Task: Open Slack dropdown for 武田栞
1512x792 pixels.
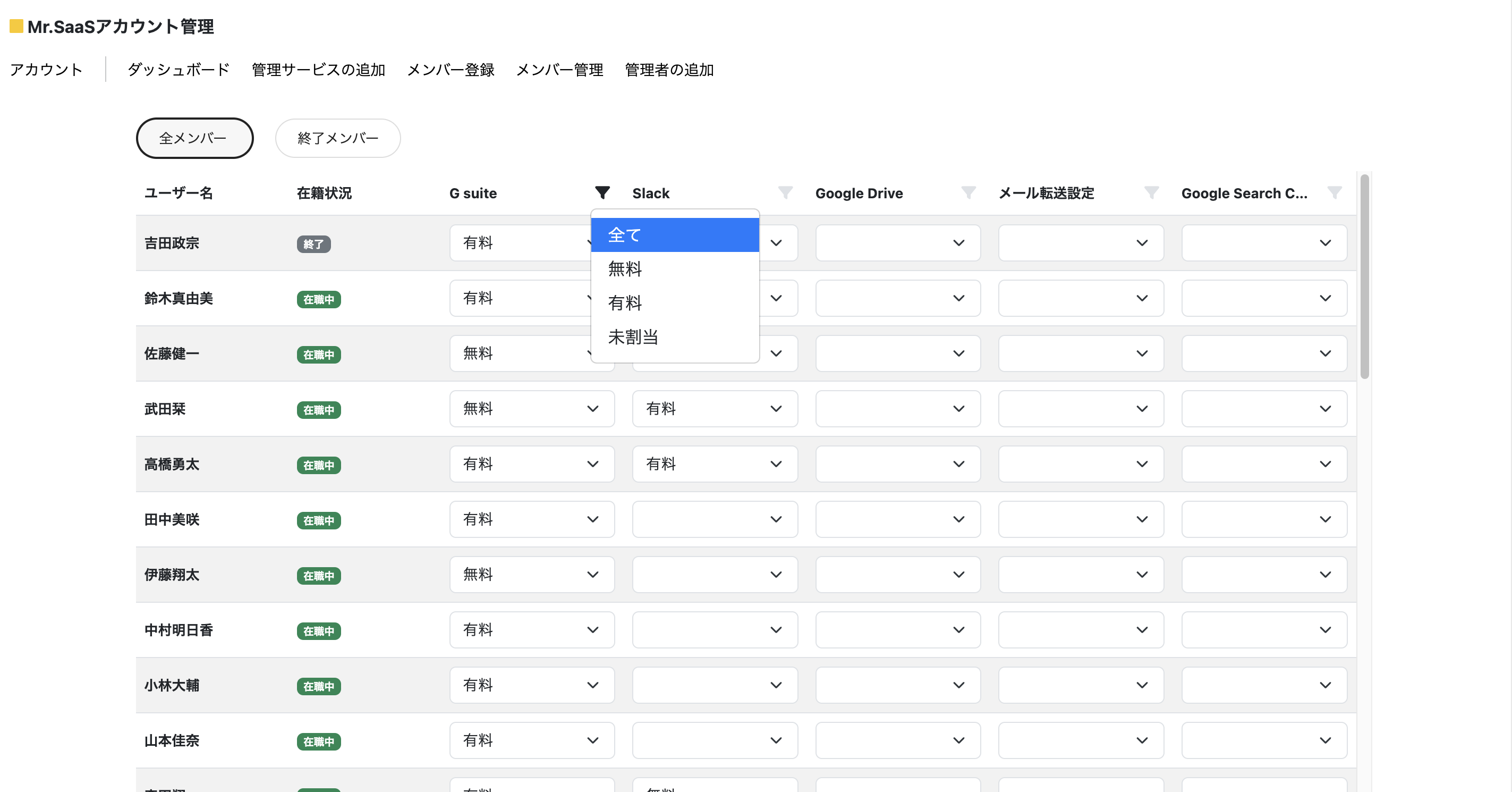Action: click(x=715, y=409)
